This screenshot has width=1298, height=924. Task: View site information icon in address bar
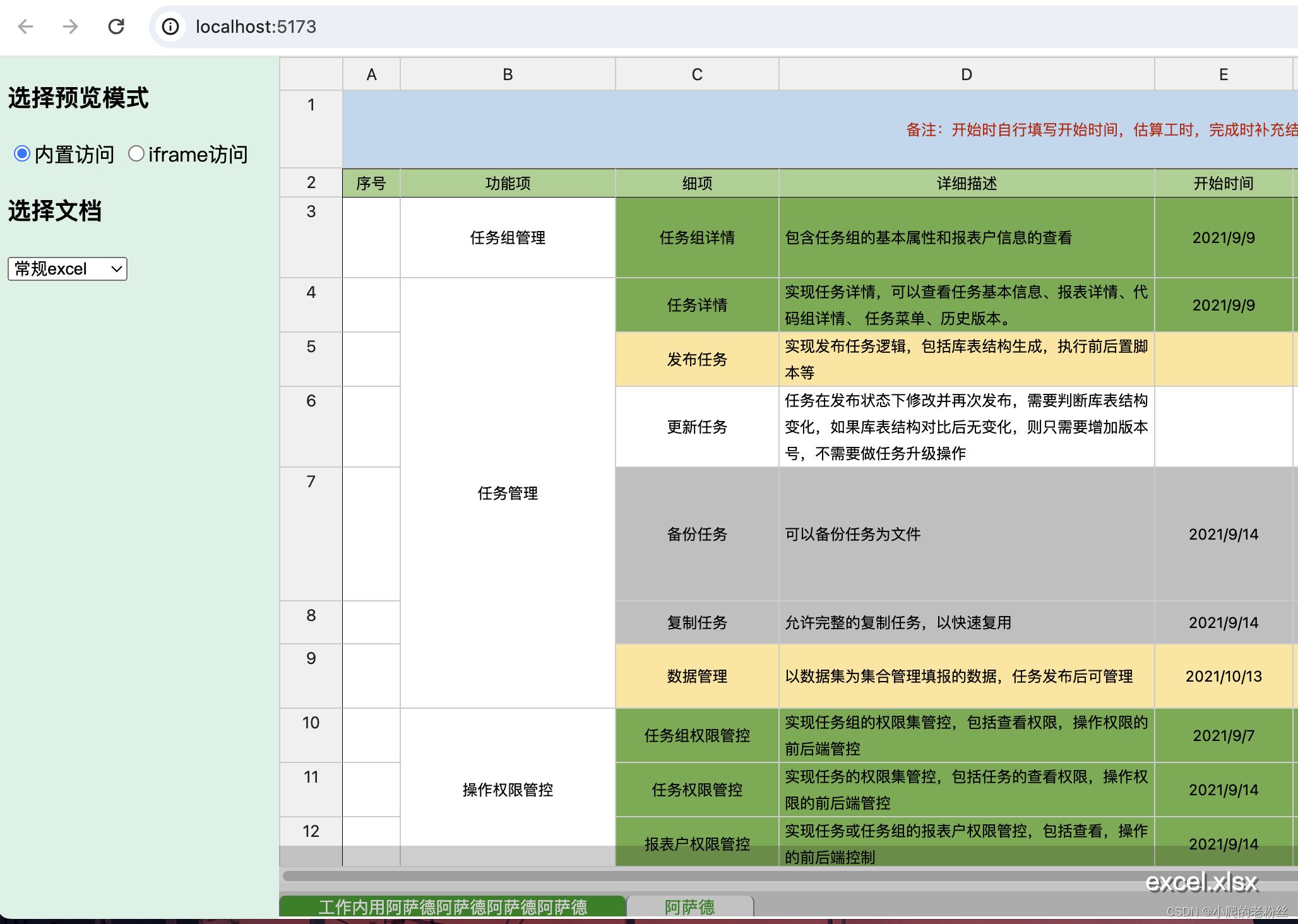pyautogui.click(x=170, y=27)
